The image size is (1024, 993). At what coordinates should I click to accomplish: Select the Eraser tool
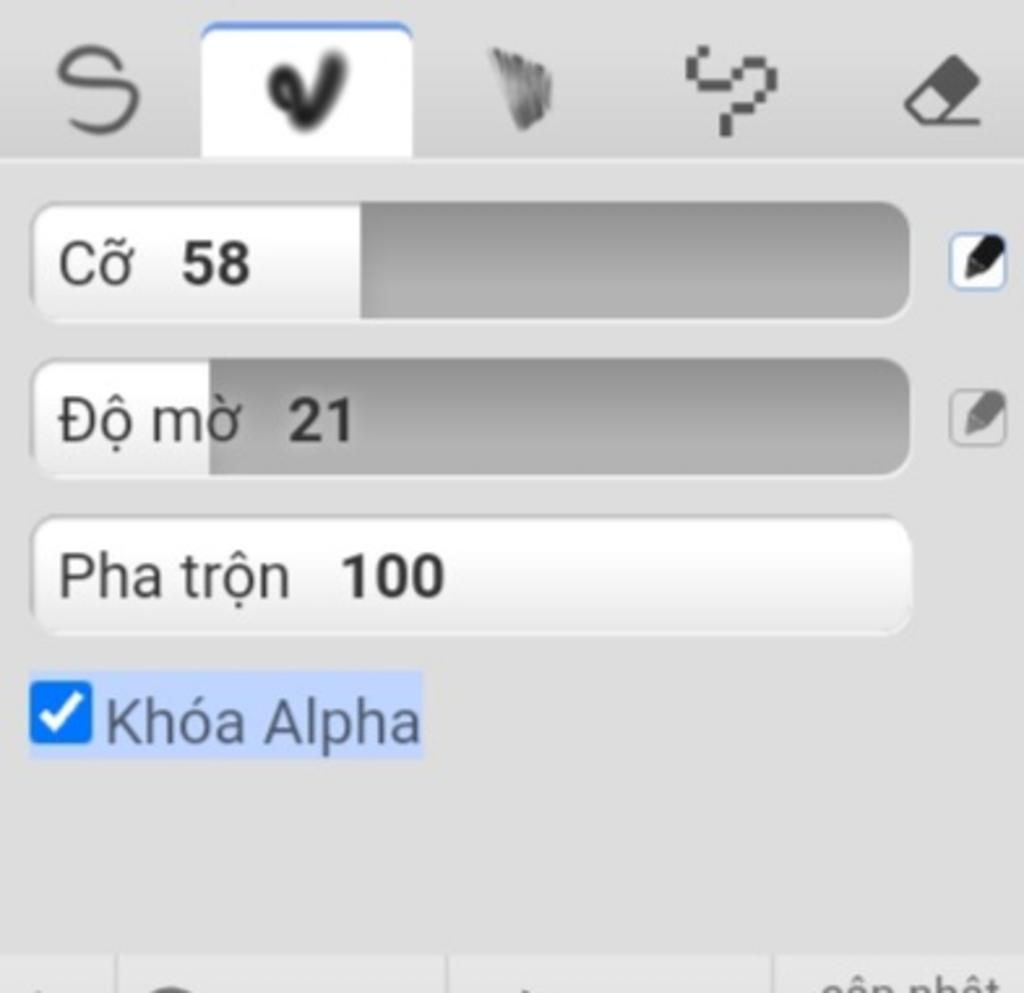pyautogui.click(x=943, y=92)
